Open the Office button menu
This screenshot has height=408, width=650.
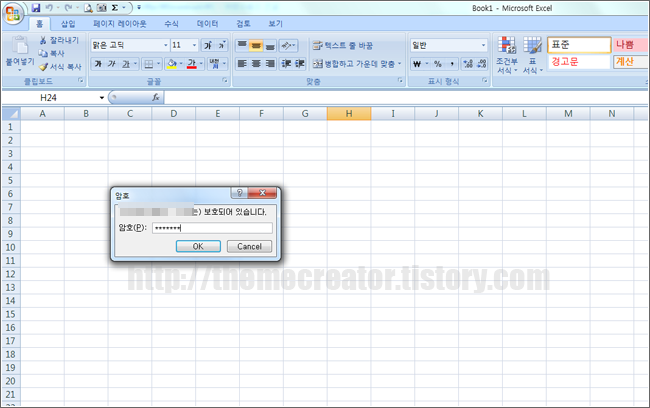(13, 15)
